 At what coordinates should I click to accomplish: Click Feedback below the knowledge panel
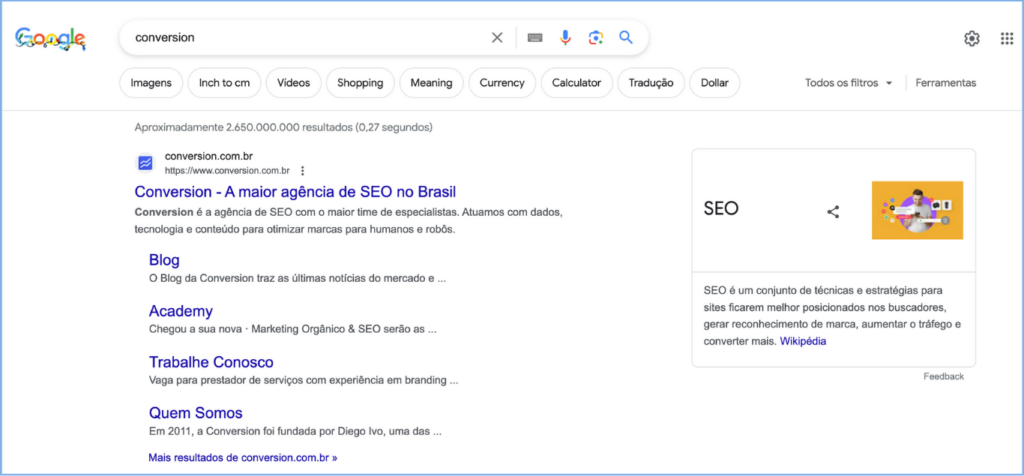coord(943,377)
